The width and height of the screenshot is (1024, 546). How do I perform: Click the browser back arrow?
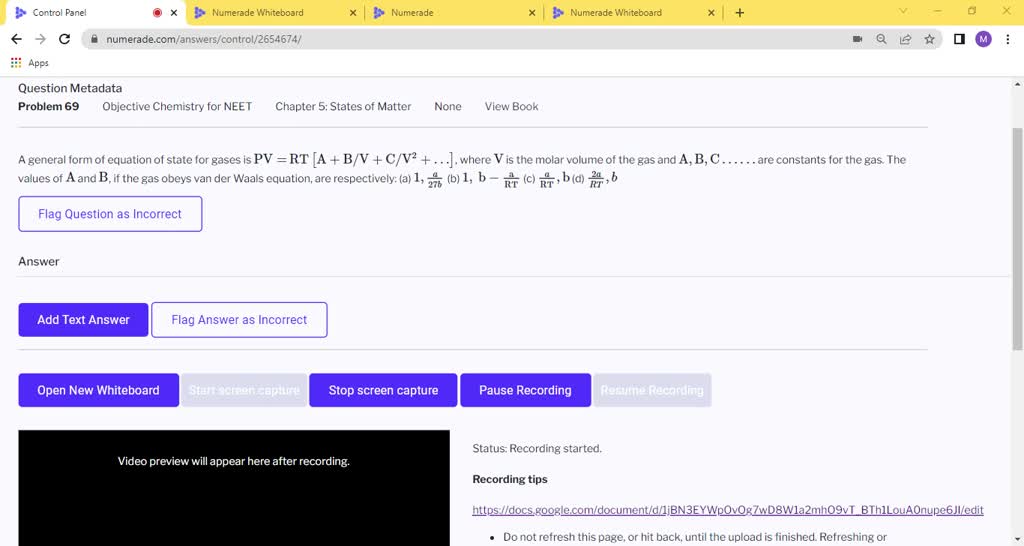16,39
